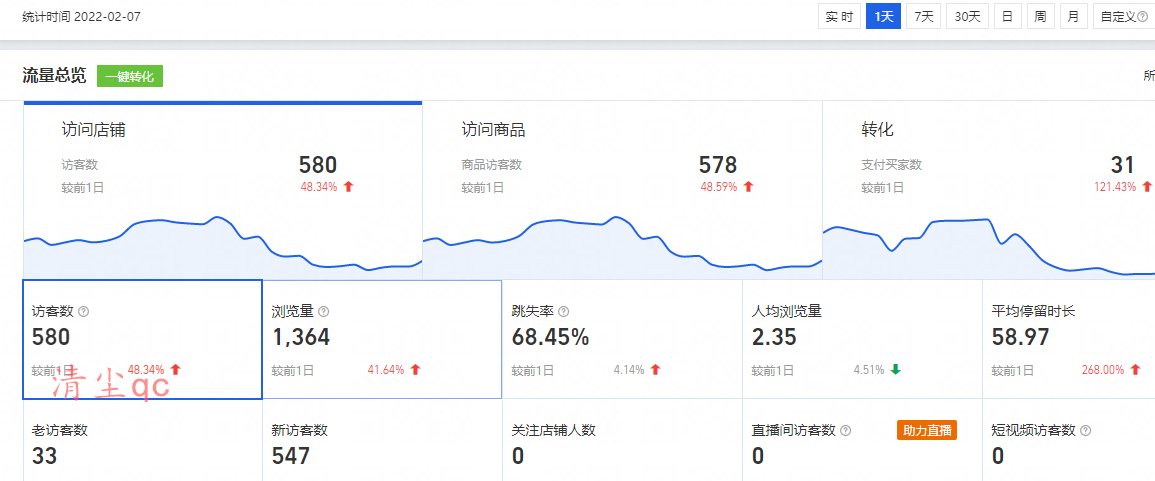Image resolution: width=1155 pixels, height=481 pixels.
Task: Click 578 商品访客数 value
Action: (x=717, y=165)
